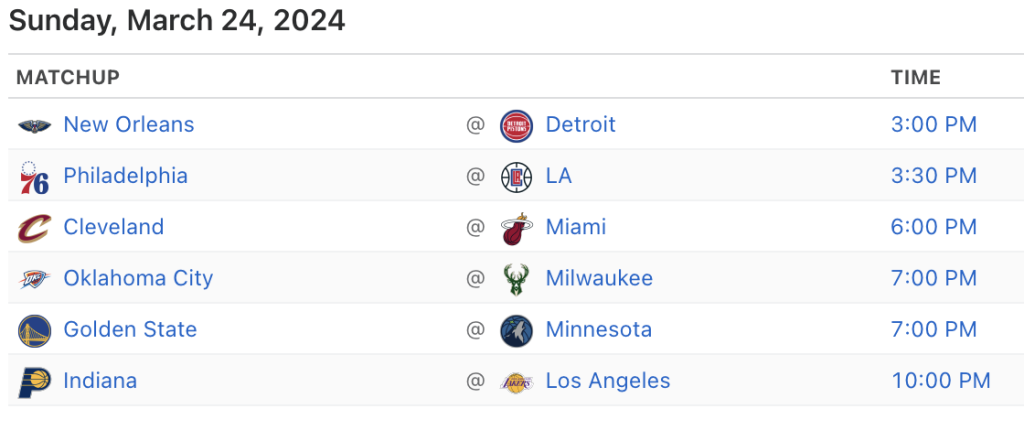The height and width of the screenshot is (430, 1024).
Task: Open the Miami team link
Action: click(x=575, y=227)
